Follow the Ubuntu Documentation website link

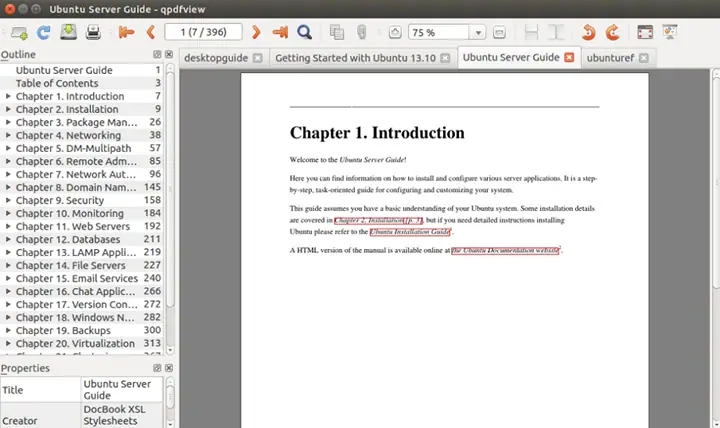(x=505, y=250)
